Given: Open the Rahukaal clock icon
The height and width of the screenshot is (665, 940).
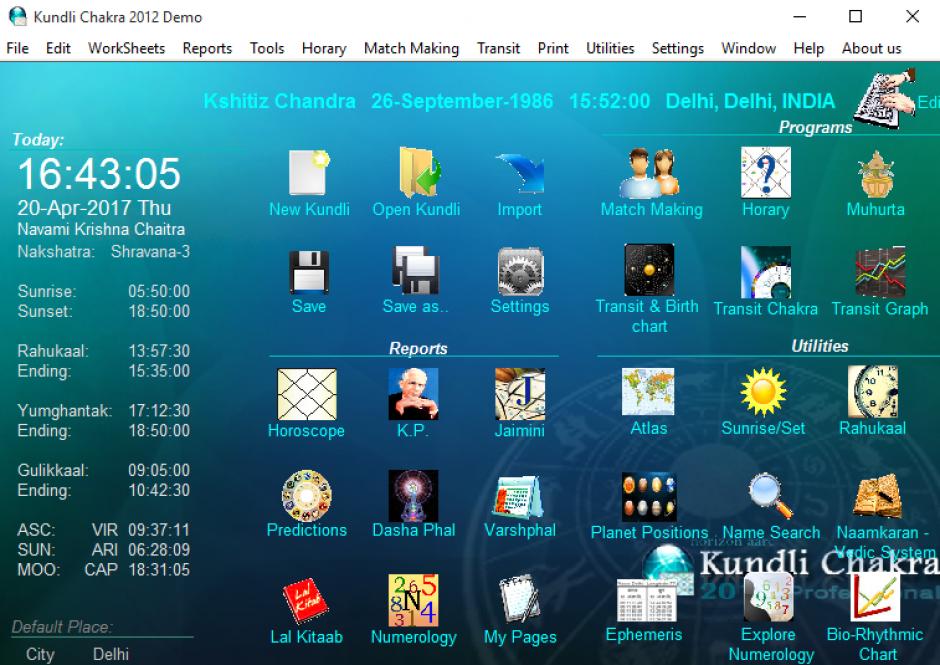Looking at the screenshot, I should coord(873,391).
